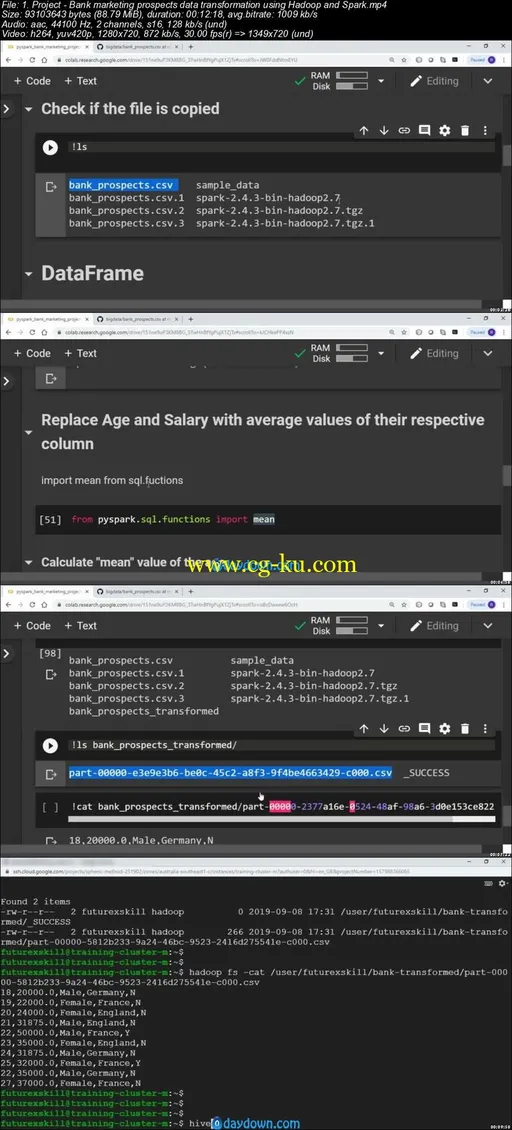Image resolution: width=512 pixels, height=1130 pixels.
Task: Move the '!ls' cell up in the Check if the file is copied frame
Action: pyautogui.click(x=363, y=130)
